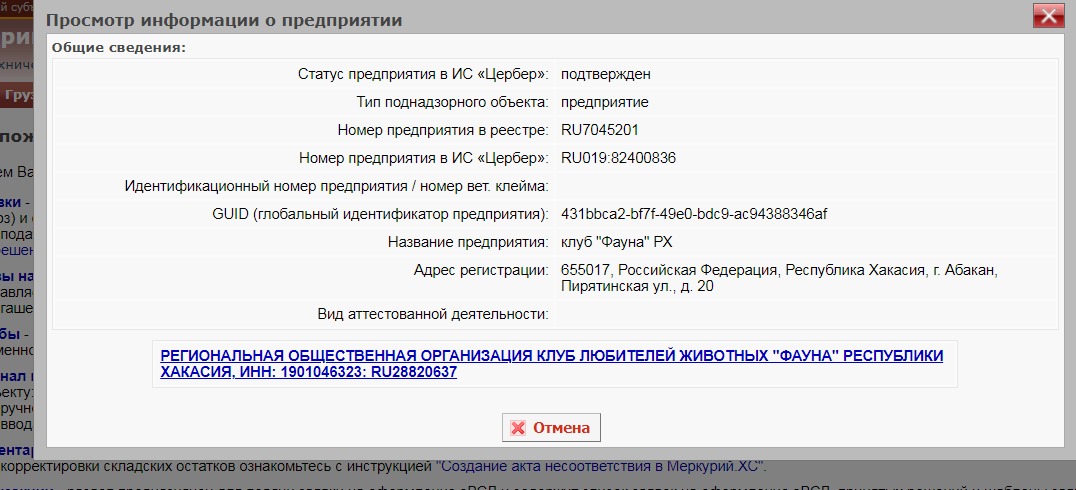This screenshot has height=490, width=1076.
Task: Click the red X icon inside Отмена button
Action: point(518,428)
